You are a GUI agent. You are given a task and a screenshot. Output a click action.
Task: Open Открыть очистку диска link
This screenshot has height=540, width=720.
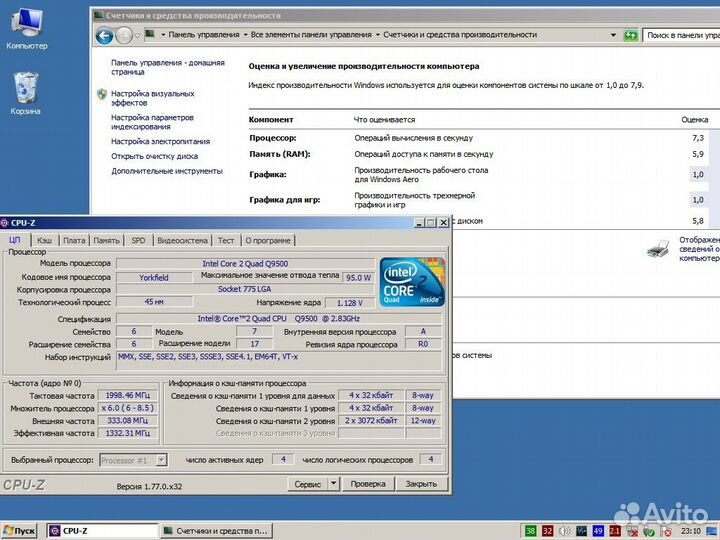154,156
